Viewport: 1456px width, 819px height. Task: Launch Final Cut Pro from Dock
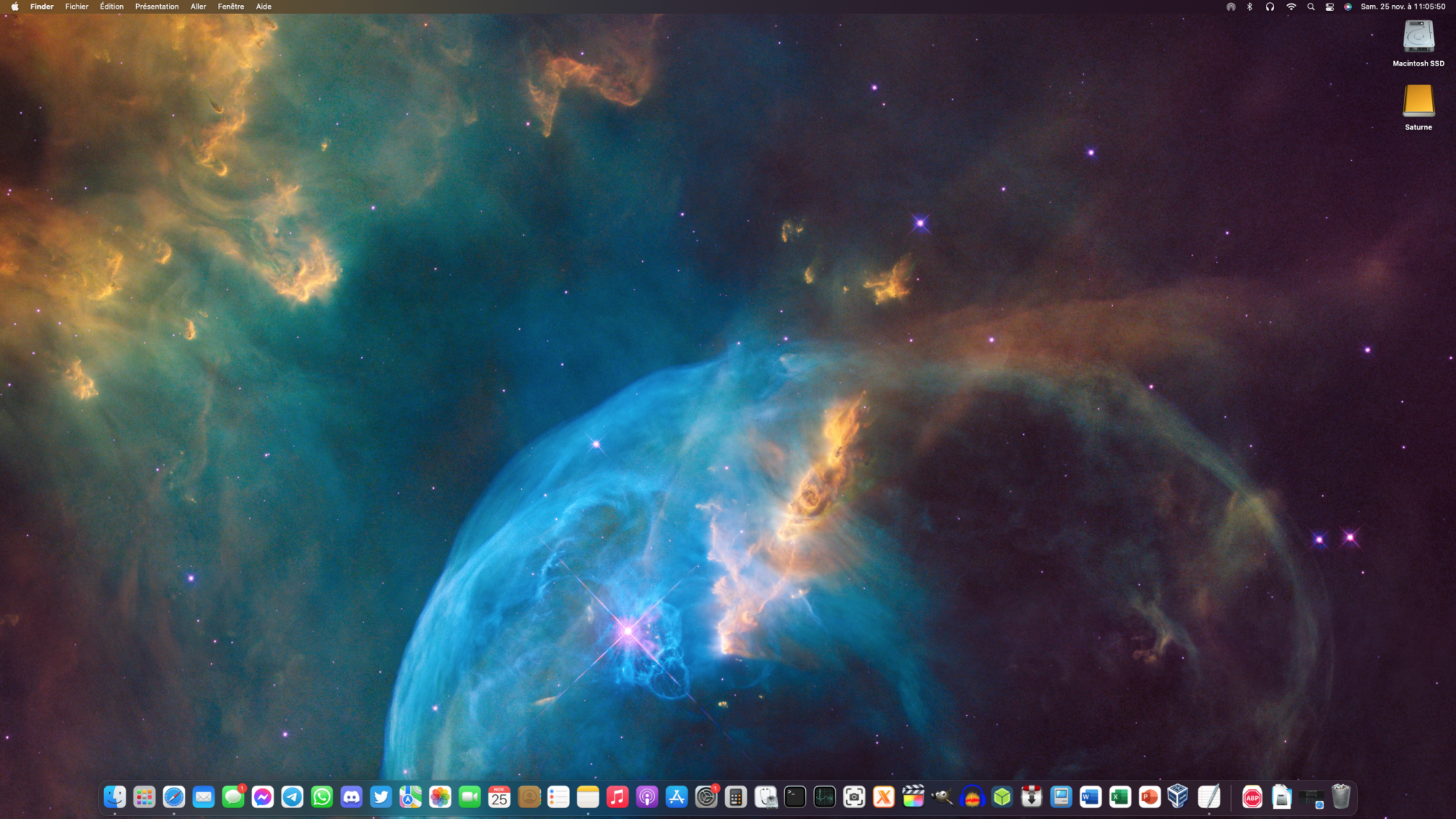[913, 797]
